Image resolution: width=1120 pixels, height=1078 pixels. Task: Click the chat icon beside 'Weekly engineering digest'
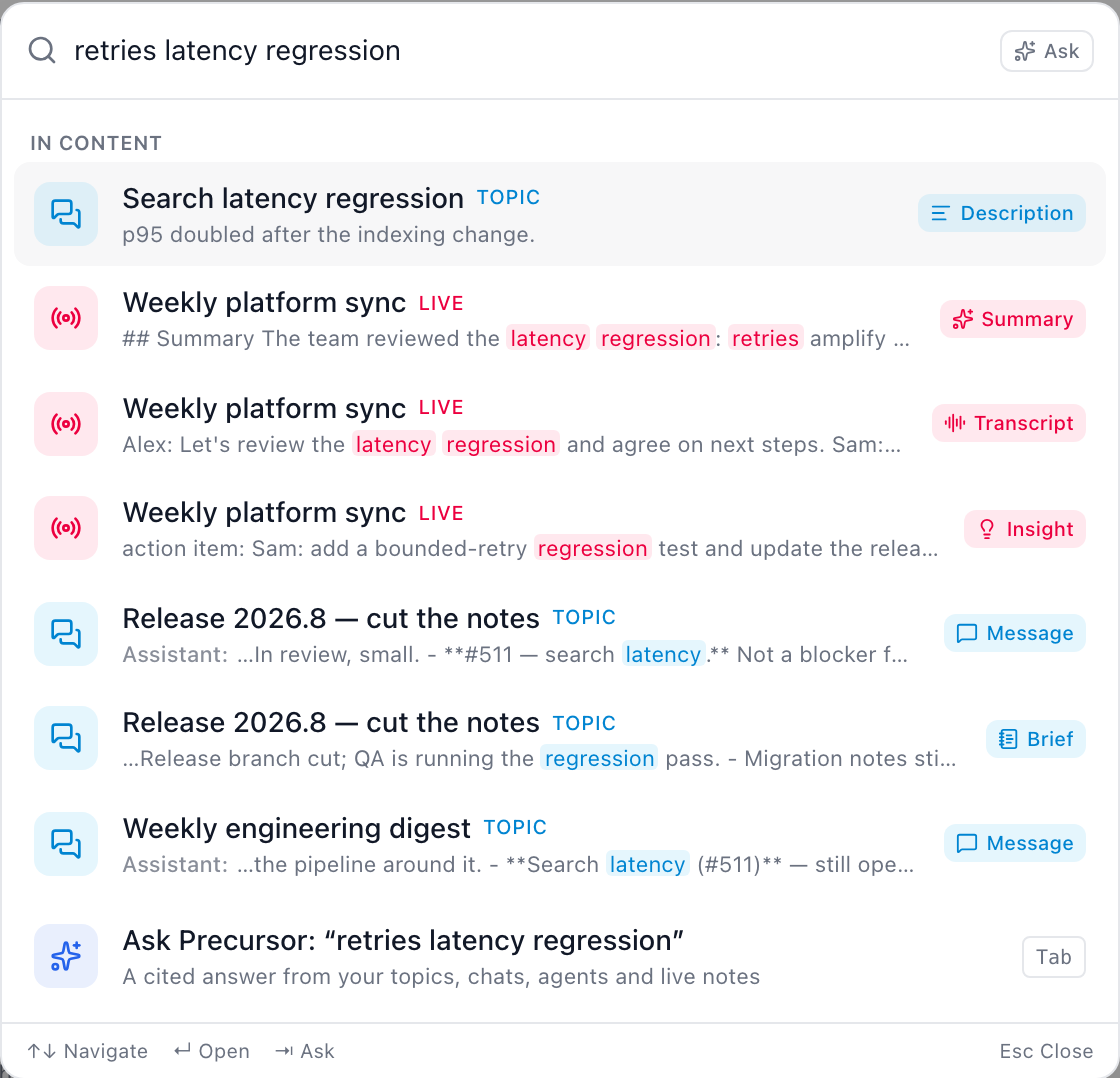tap(66, 844)
